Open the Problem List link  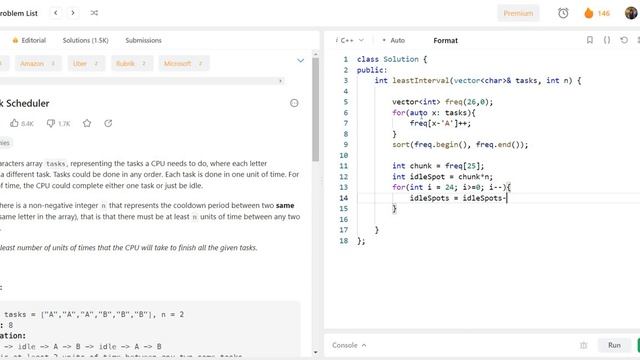(x=19, y=13)
